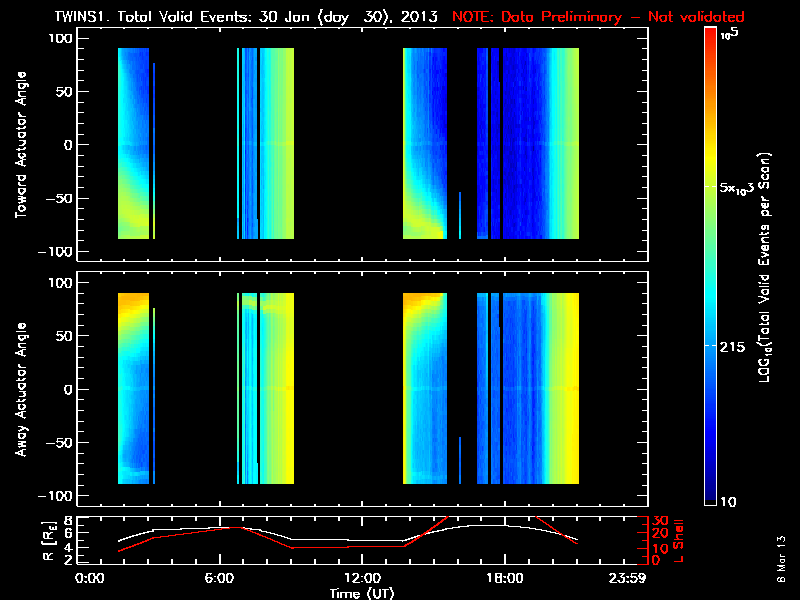Click the 'Time (UT)' x-axis label
The image size is (800, 600).
pos(361,593)
